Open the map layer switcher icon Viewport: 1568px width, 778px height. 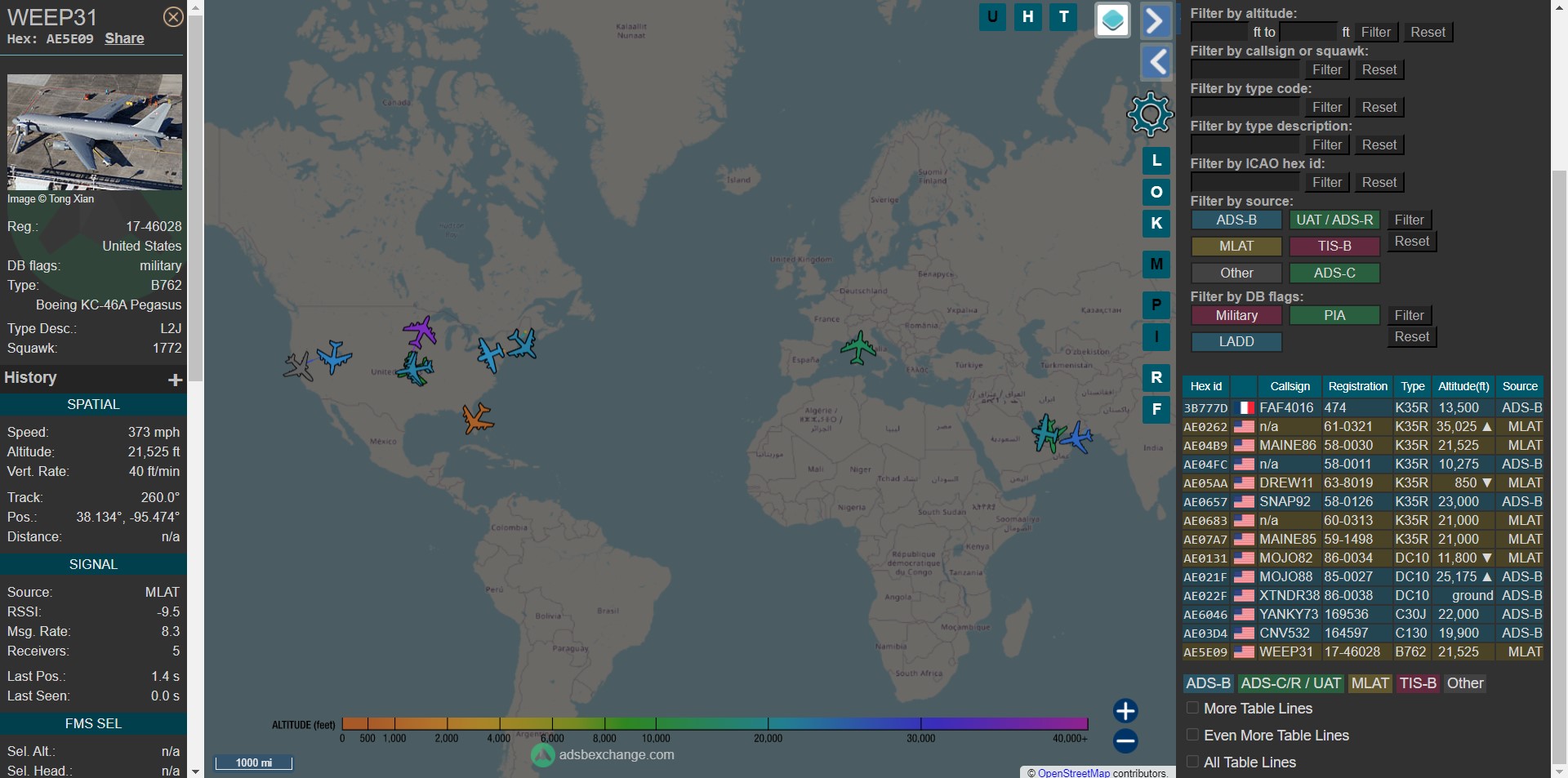[1112, 20]
